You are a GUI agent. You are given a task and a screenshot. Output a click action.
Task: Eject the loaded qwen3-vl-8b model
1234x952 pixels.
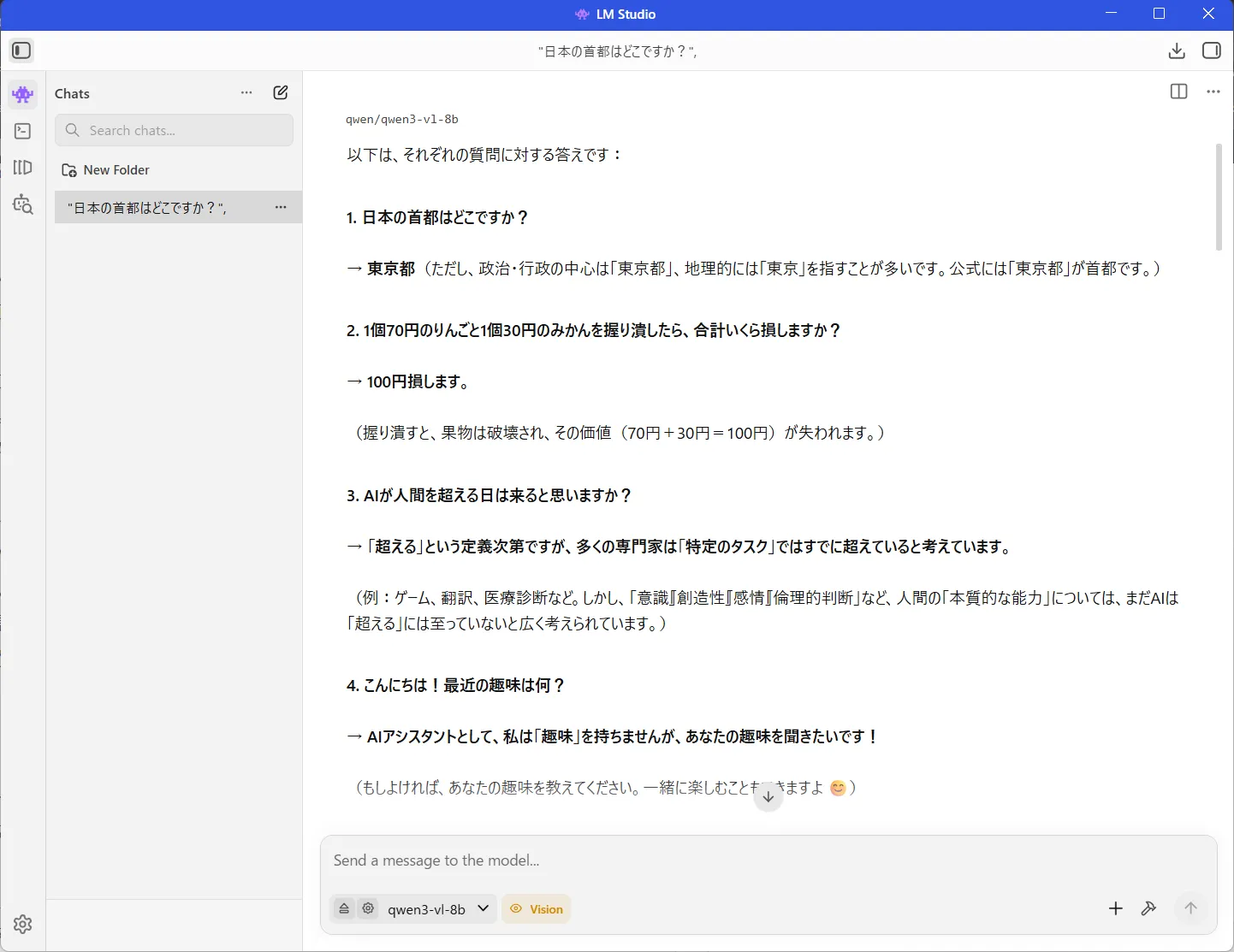click(x=344, y=908)
